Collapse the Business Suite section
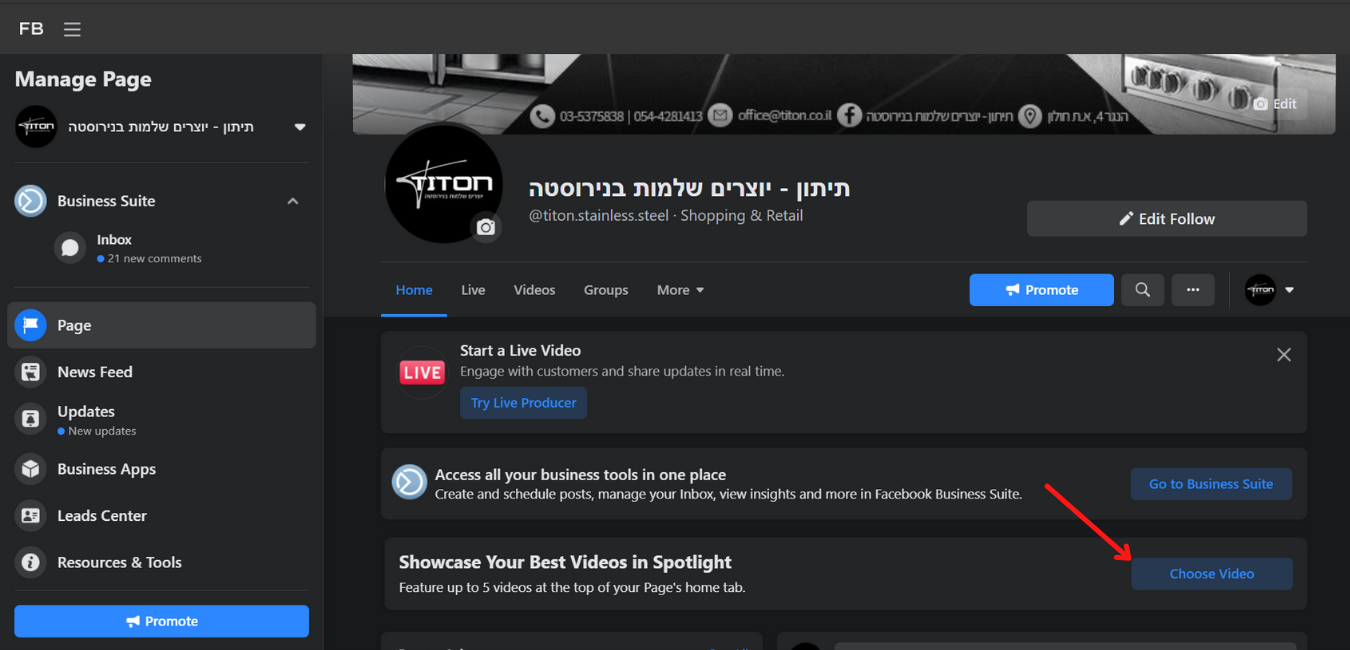 coord(293,201)
